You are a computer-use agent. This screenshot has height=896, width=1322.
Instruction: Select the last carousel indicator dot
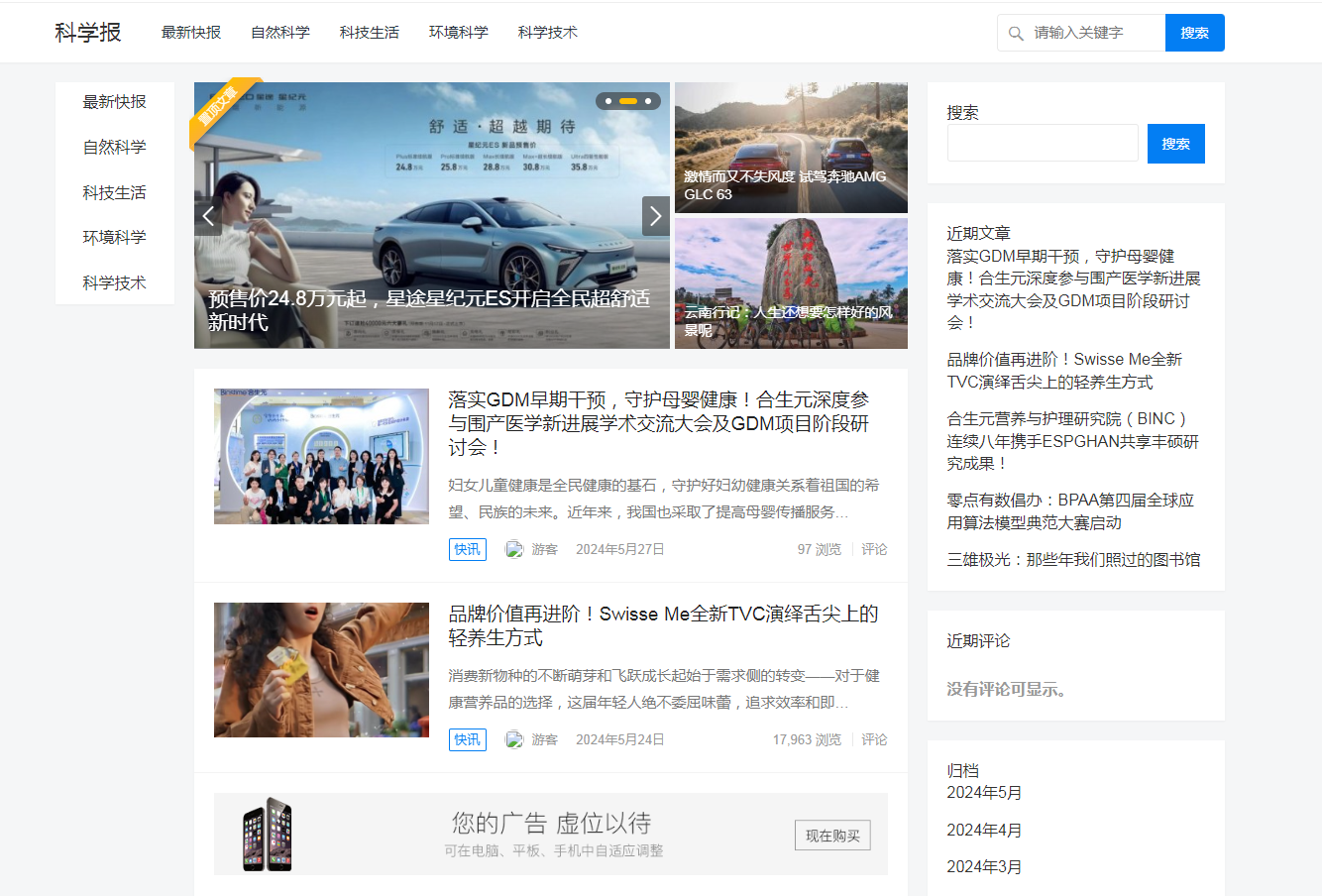point(648,101)
